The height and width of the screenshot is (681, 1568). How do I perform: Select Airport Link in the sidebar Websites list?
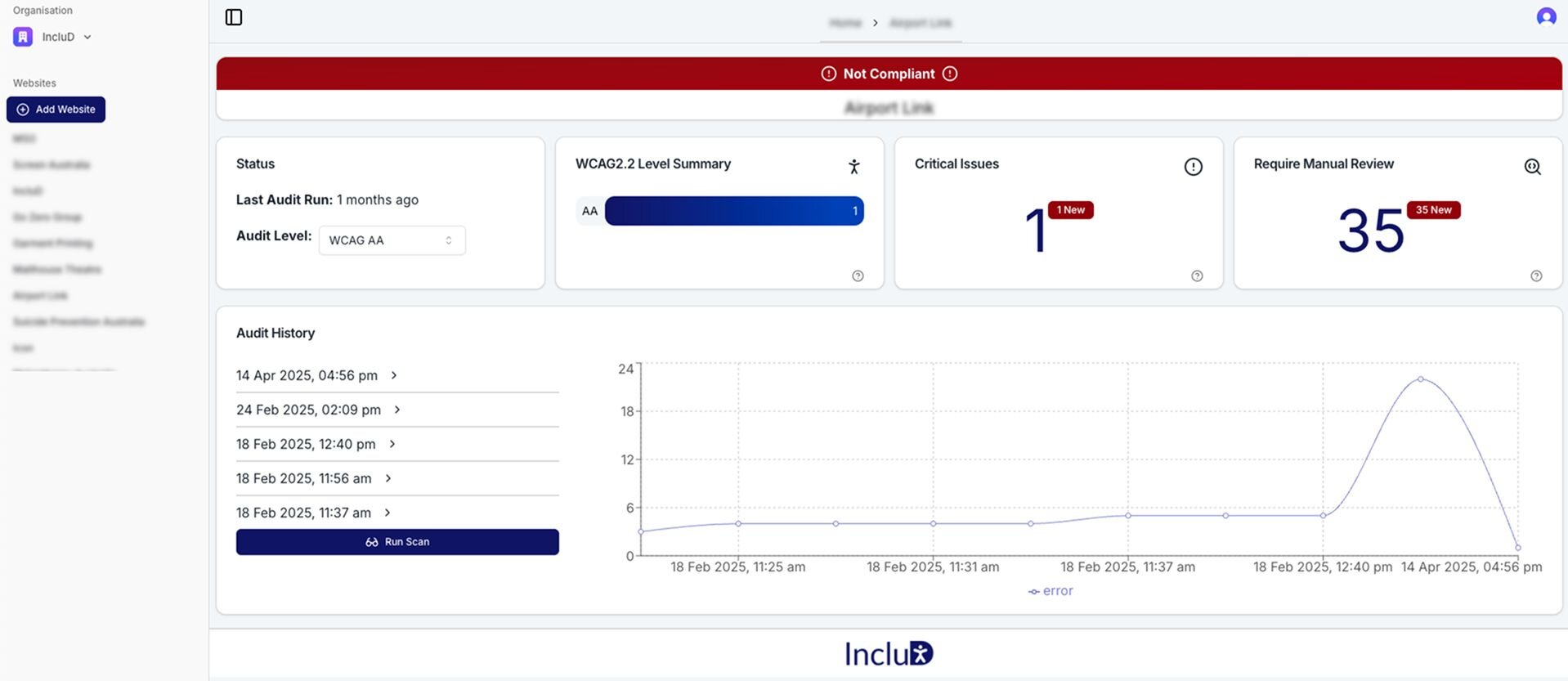pyautogui.click(x=40, y=296)
